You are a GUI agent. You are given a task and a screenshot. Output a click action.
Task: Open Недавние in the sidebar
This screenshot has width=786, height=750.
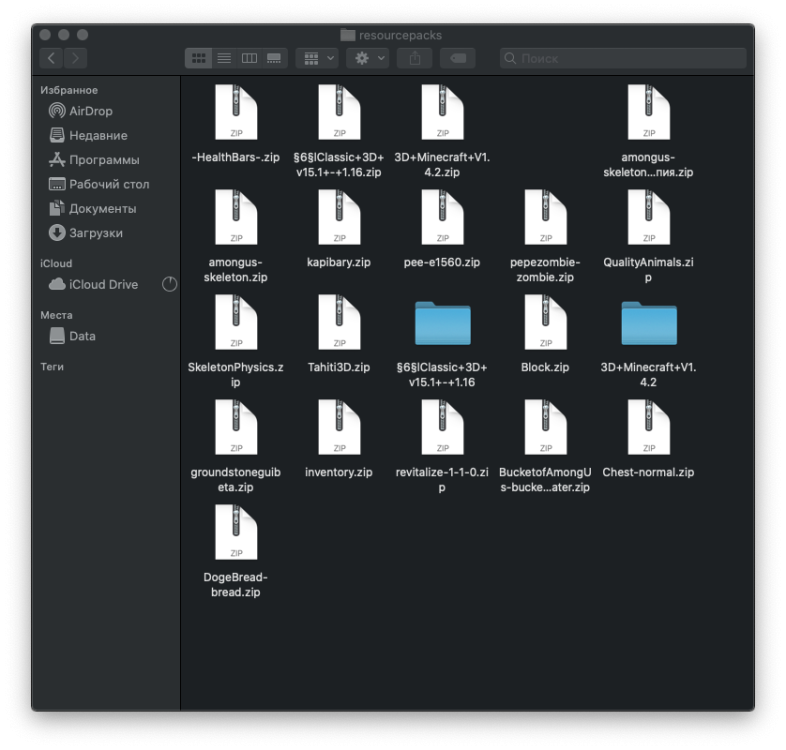click(88, 135)
